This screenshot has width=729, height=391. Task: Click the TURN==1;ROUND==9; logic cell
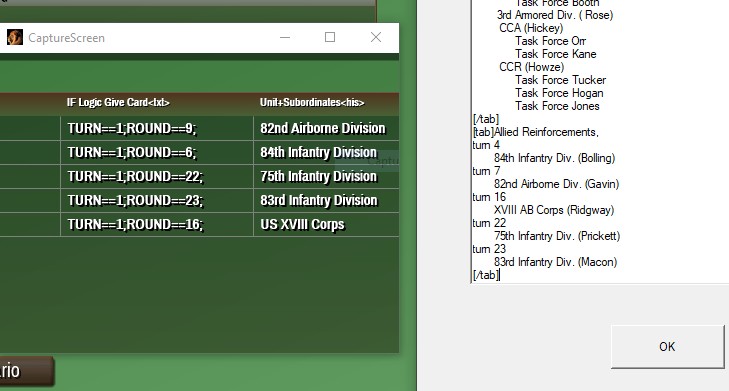(157, 128)
